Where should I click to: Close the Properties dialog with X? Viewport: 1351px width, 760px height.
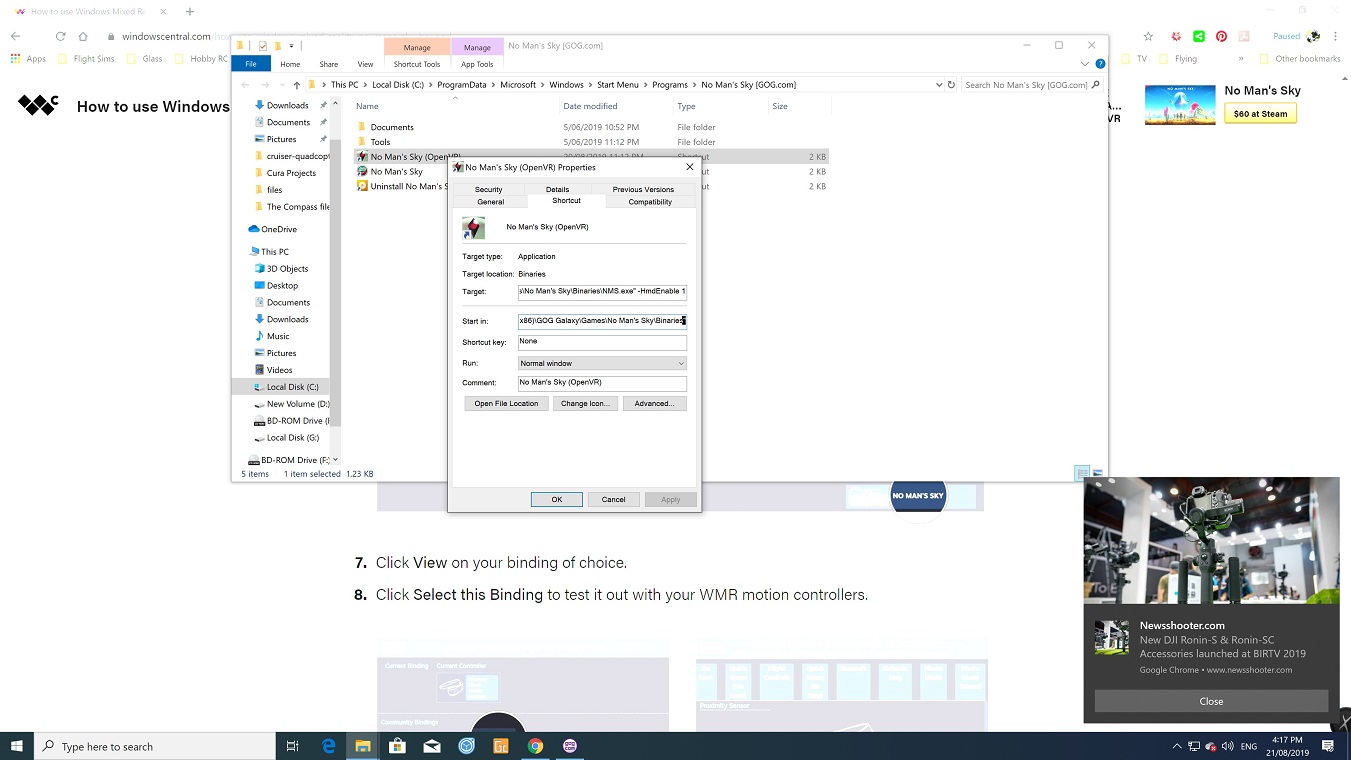tap(689, 167)
